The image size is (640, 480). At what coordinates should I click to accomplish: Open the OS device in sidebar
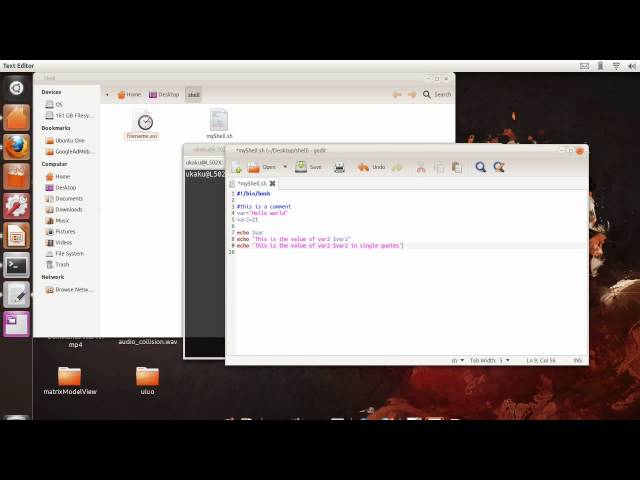coord(54,104)
